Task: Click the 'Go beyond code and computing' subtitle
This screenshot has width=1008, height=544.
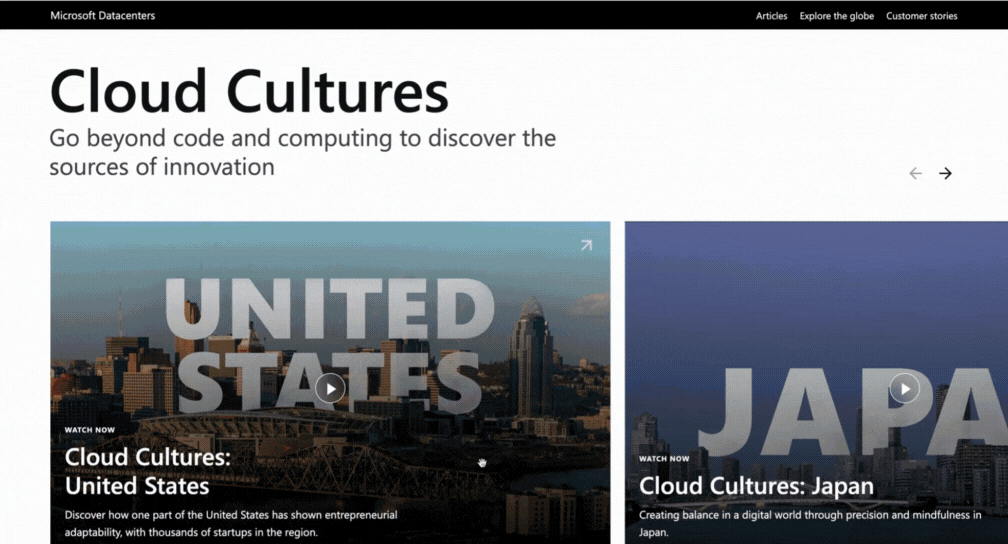Action: pyautogui.click(x=302, y=152)
